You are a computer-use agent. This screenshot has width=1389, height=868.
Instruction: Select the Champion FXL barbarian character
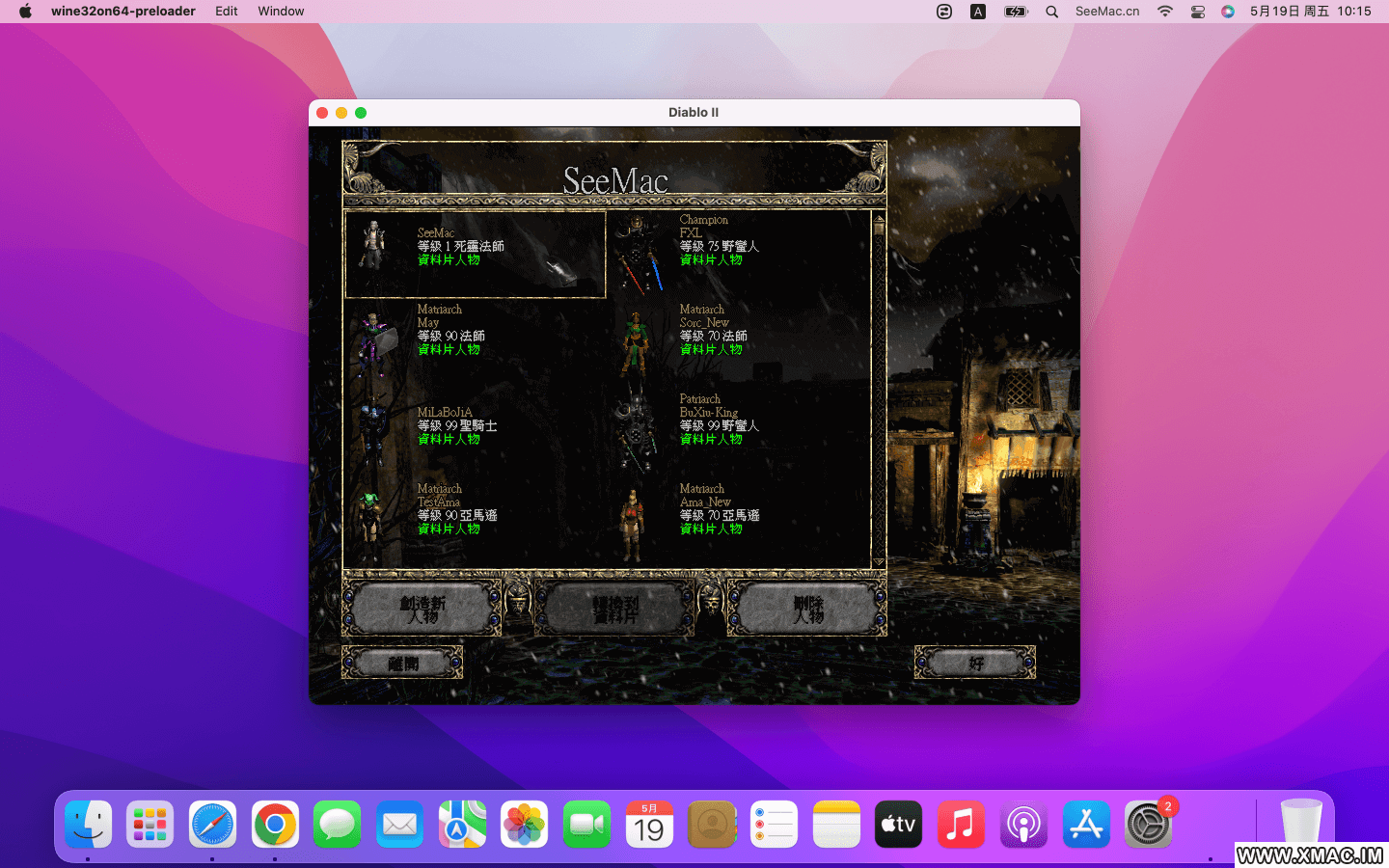[738, 255]
